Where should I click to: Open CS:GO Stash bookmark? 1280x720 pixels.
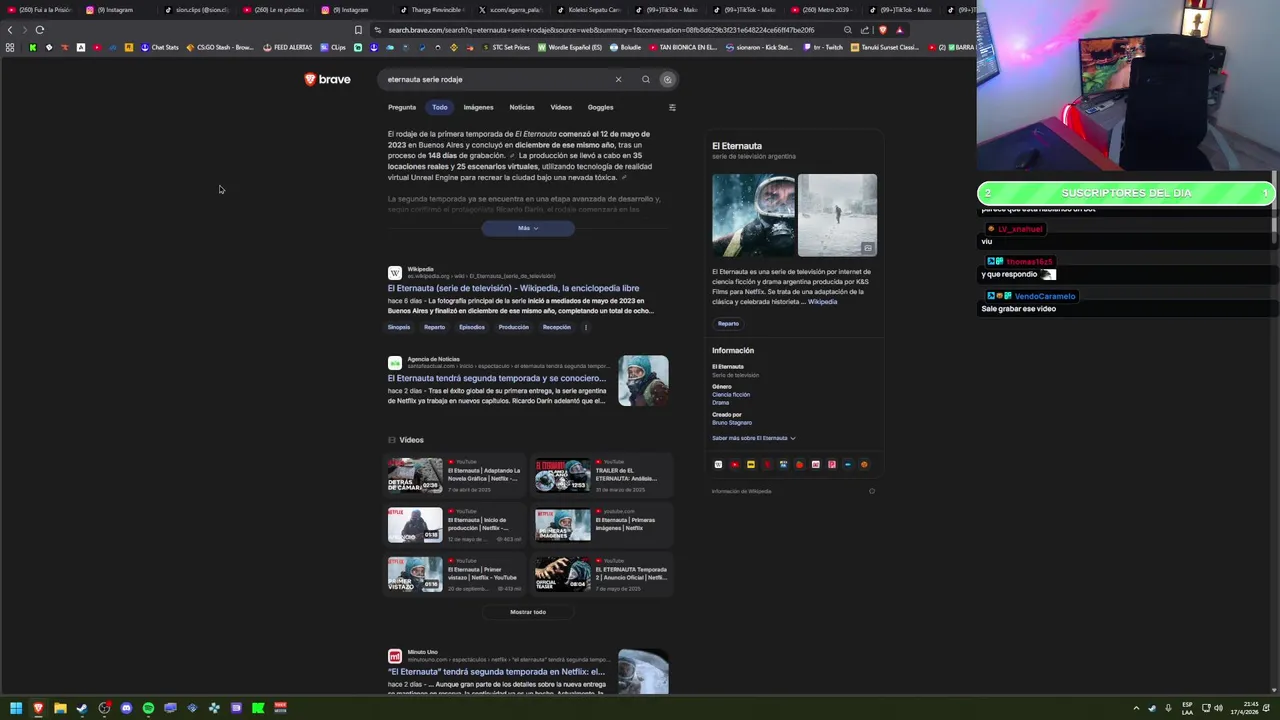(x=220, y=47)
